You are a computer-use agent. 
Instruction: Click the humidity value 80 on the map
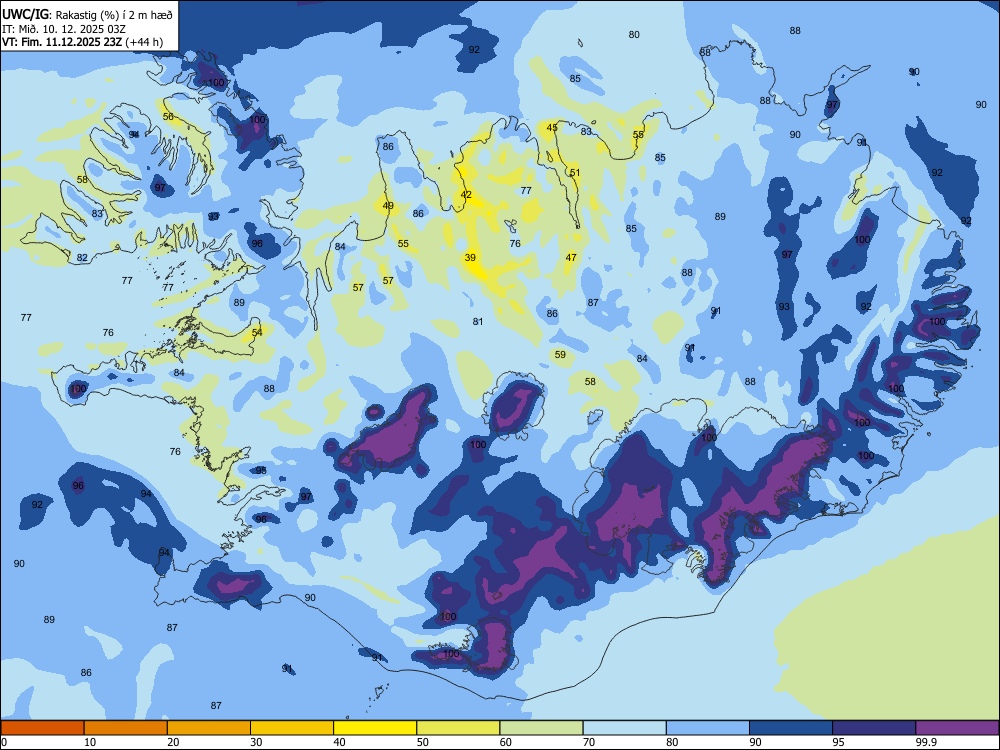click(x=634, y=34)
